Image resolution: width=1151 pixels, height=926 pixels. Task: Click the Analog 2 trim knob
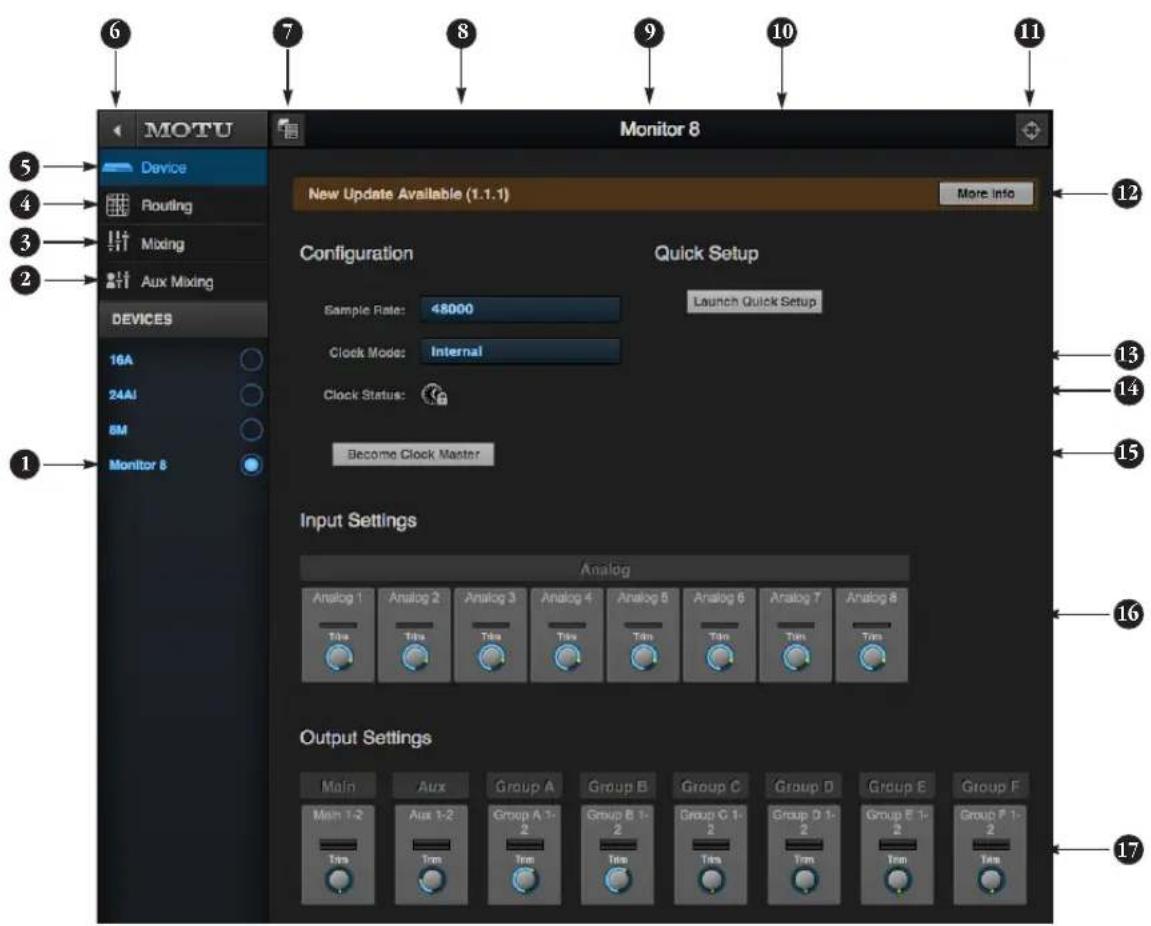[x=415, y=658]
